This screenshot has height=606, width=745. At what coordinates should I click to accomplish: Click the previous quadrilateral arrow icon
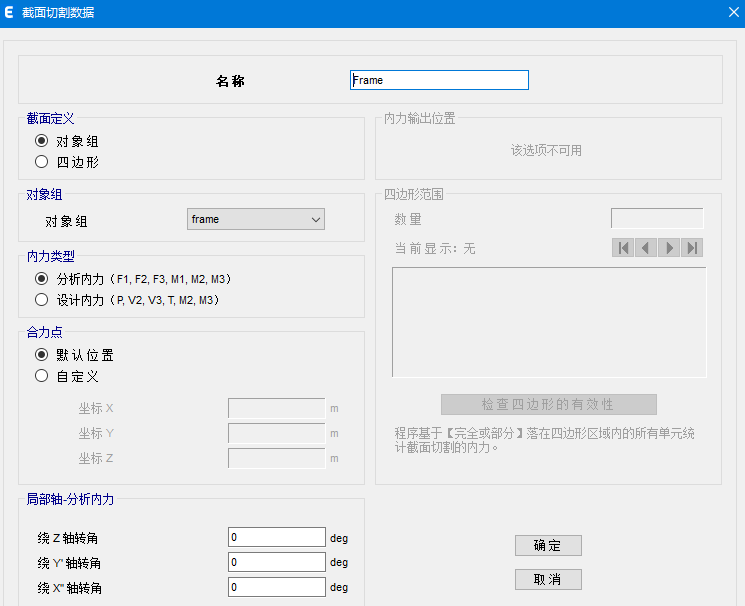646,248
